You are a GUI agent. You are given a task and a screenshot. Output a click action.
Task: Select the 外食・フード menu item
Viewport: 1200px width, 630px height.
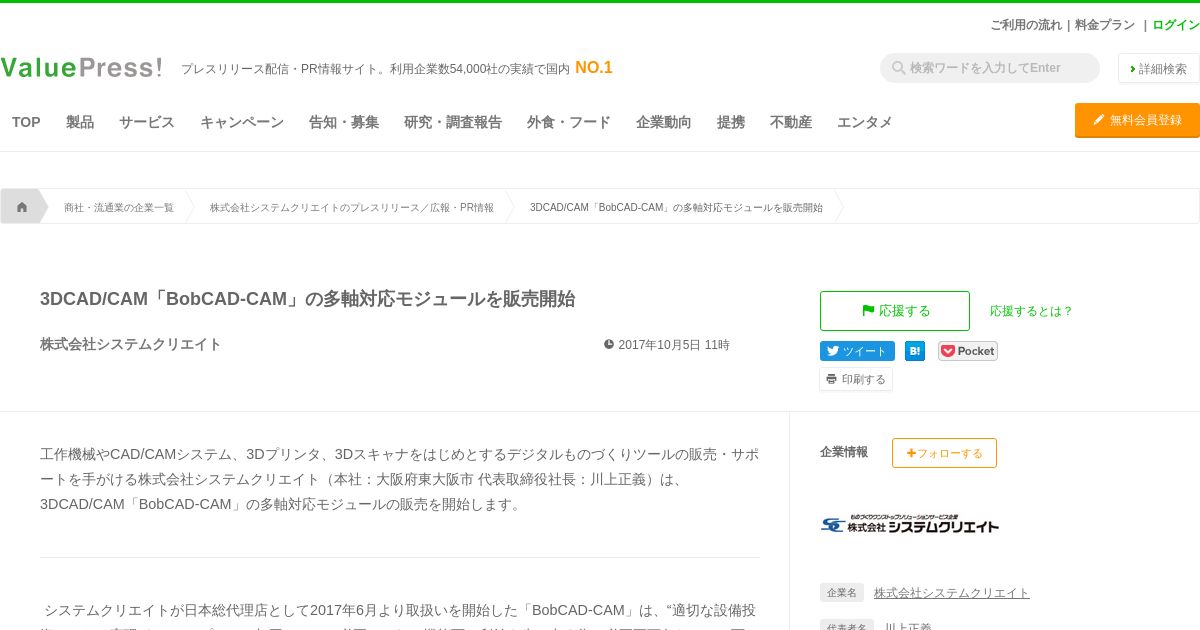pyautogui.click(x=569, y=122)
